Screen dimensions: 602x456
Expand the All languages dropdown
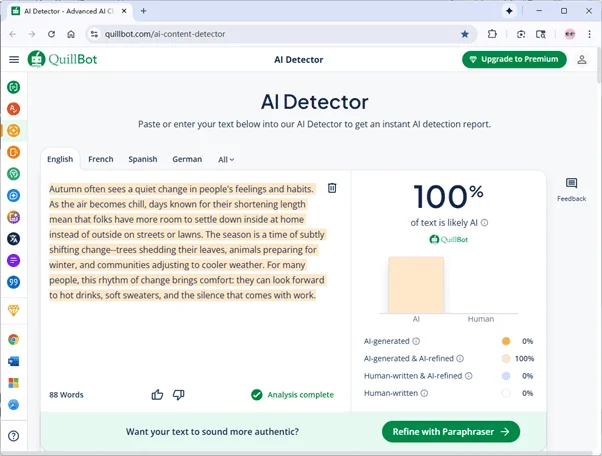point(226,160)
